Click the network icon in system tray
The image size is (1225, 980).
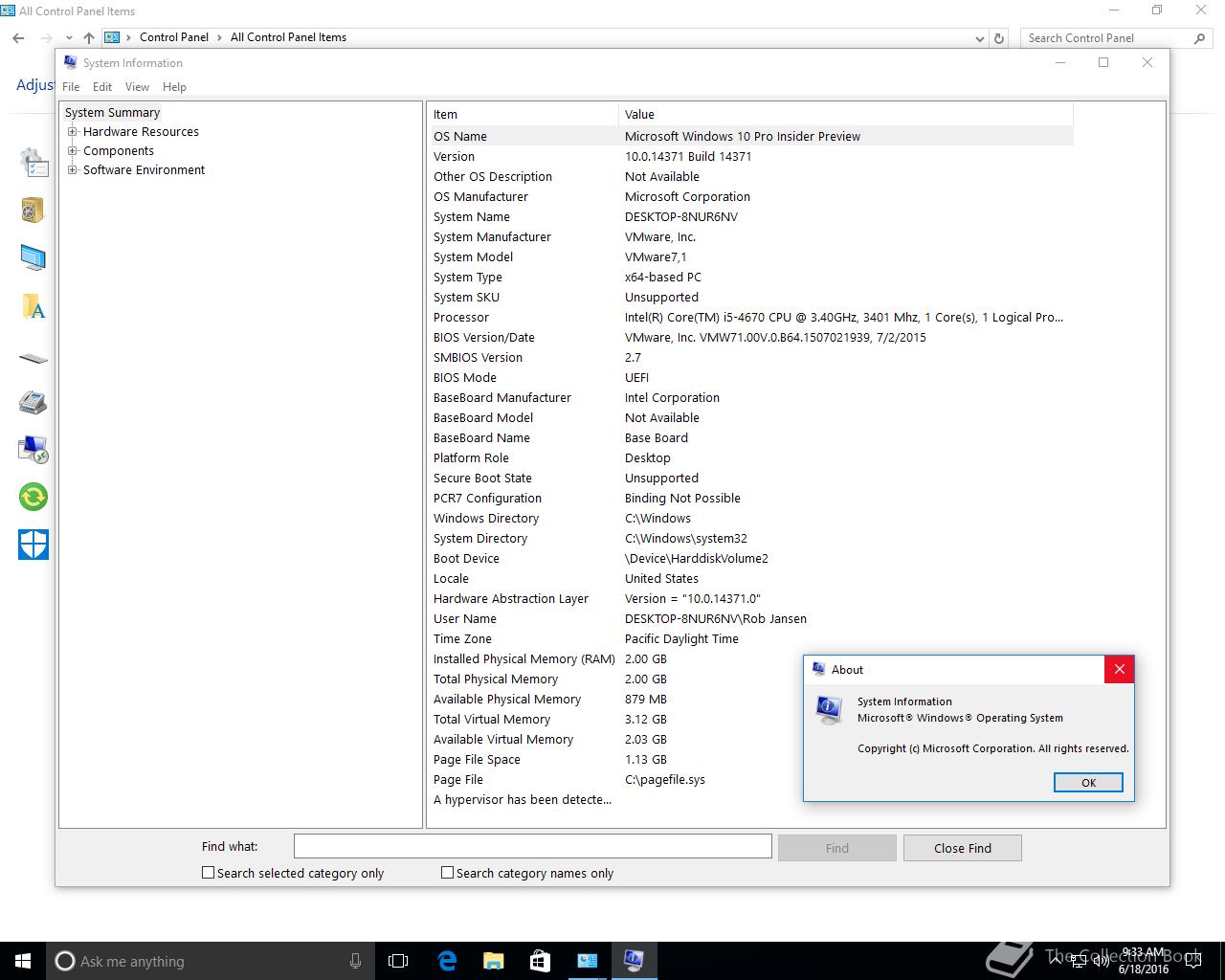(x=1077, y=961)
